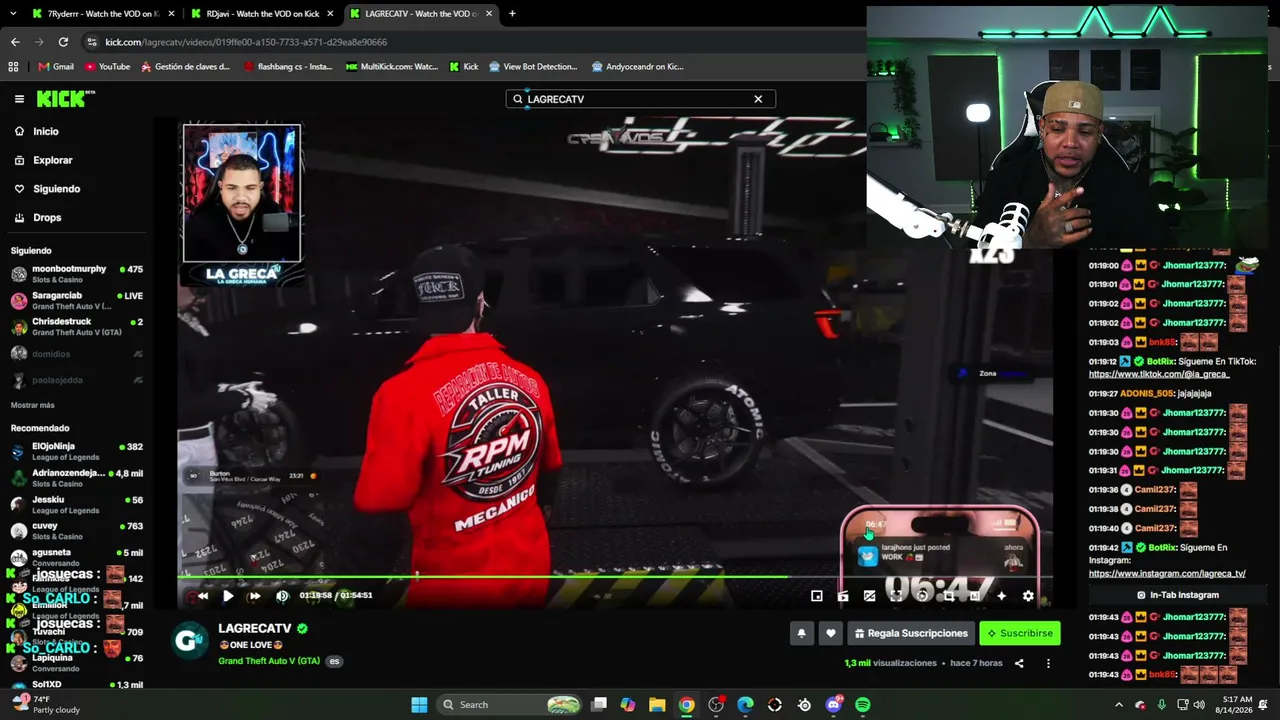Click the address bar URL

246,42
